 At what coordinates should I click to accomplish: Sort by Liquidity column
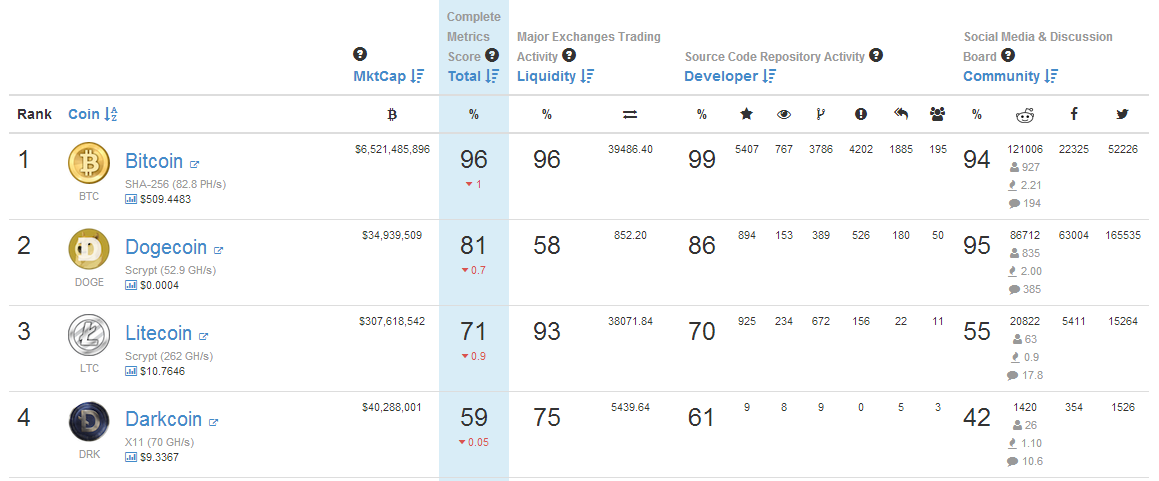[x=555, y=76]
